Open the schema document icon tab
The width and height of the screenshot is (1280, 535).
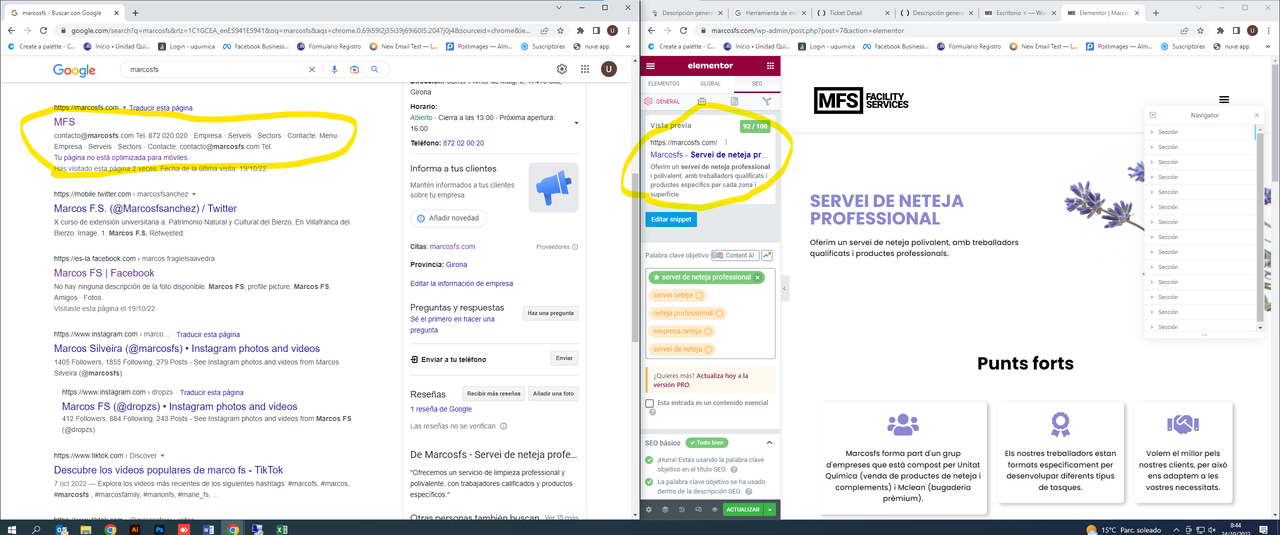point(734,101)
